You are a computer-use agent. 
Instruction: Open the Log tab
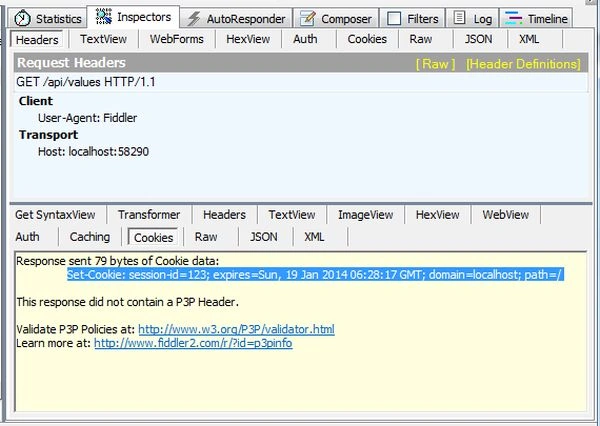[x=472, y=18]
